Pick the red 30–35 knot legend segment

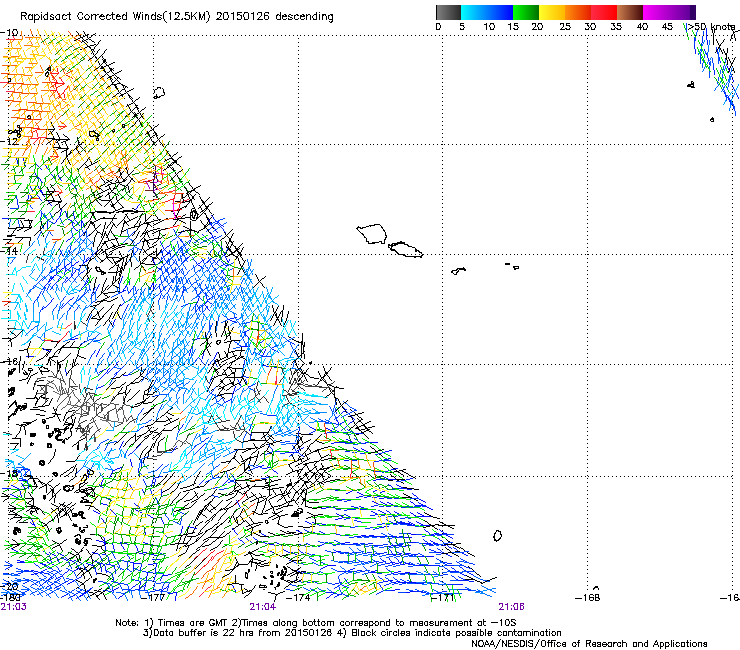(604, 12)
